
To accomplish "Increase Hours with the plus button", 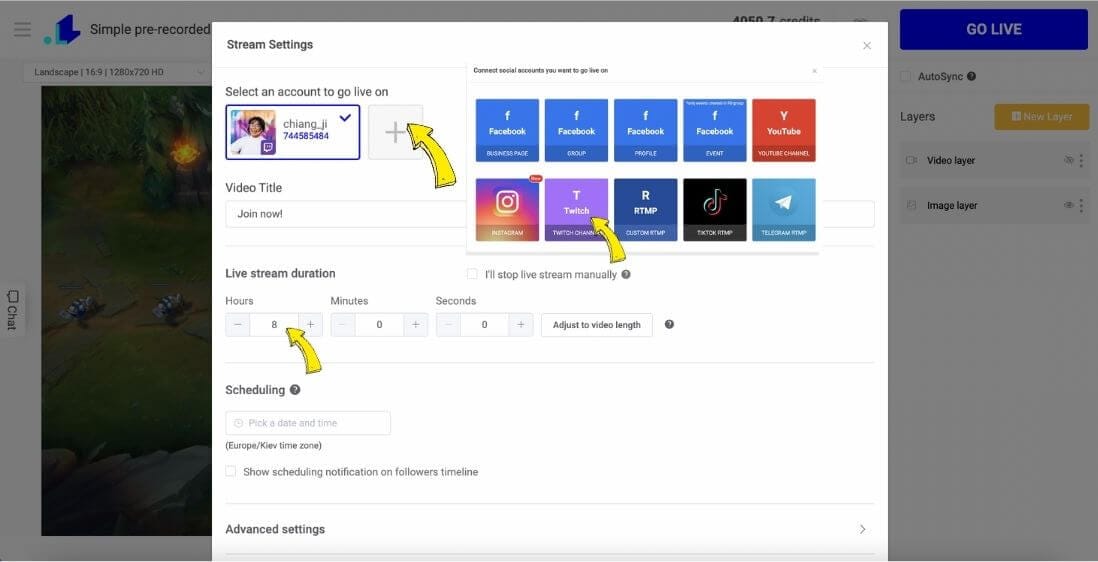I will point(310,325).
